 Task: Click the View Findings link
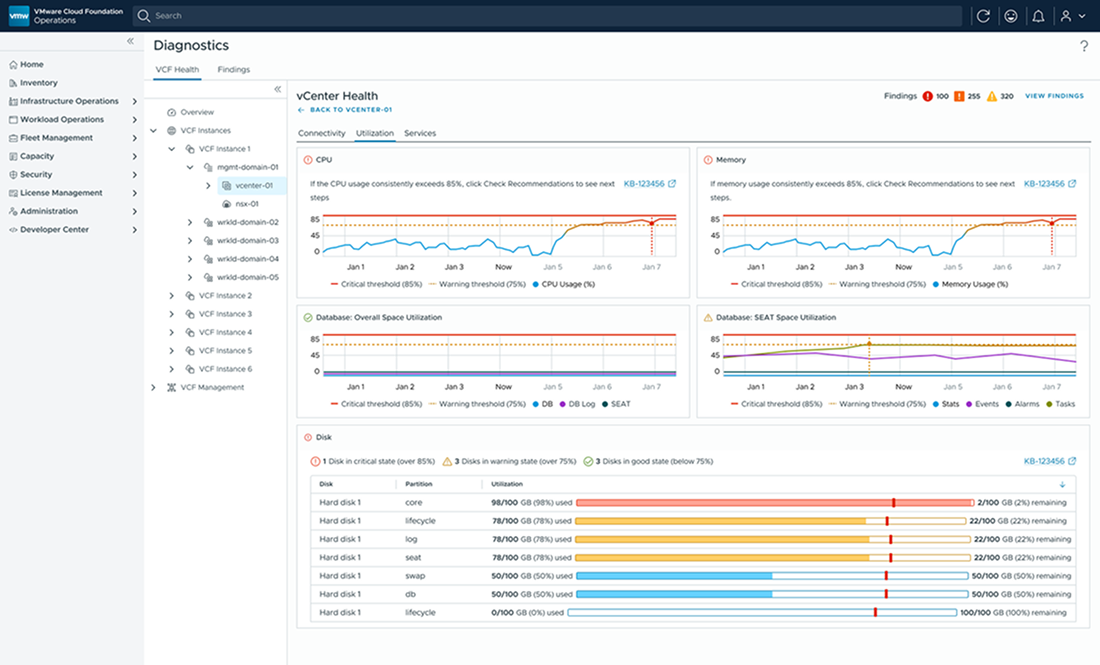[1054, 96]
